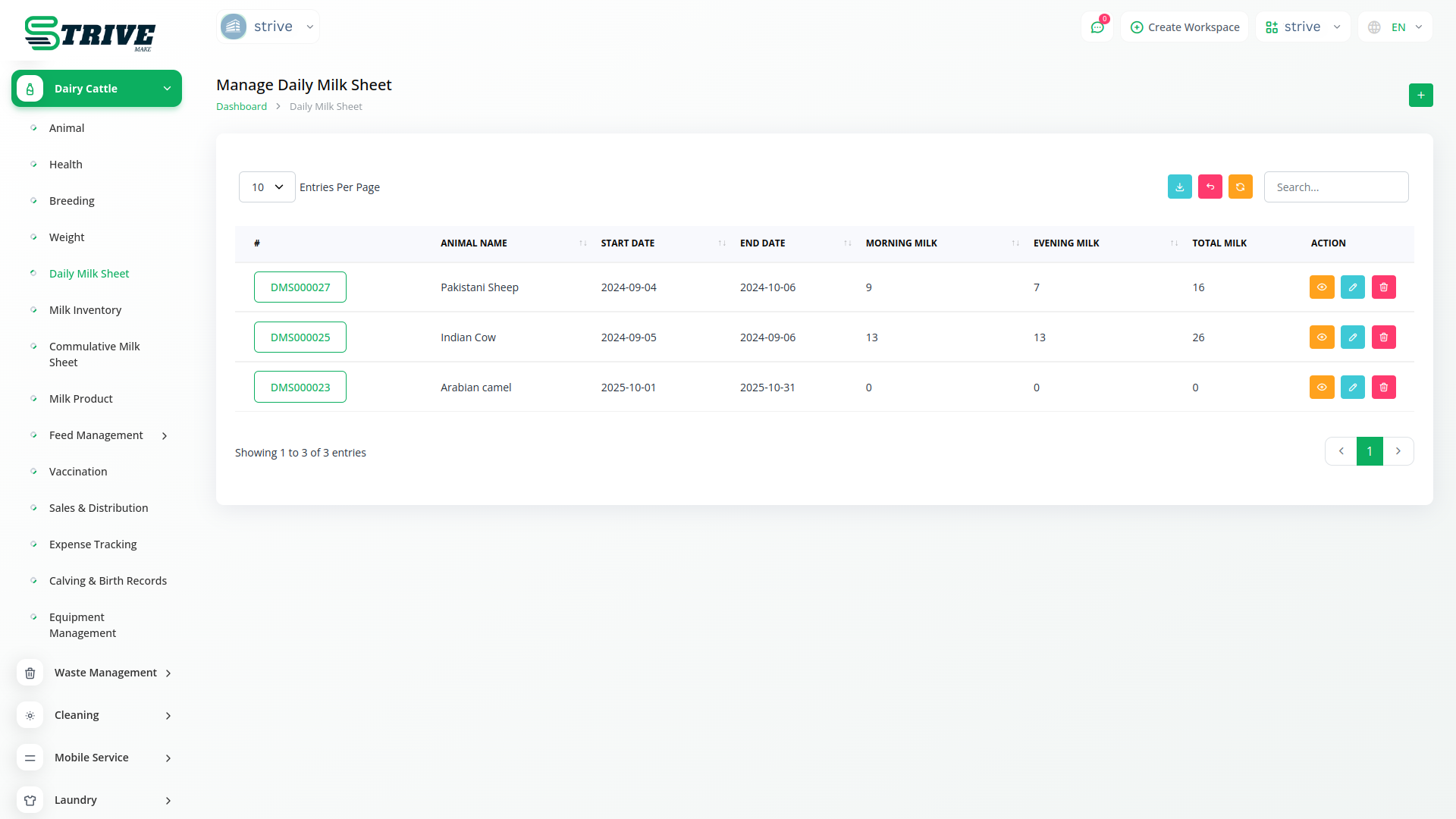The image size is (1456, 819).
Task: Open the entries per page dropdown
Action: [267, 187]
